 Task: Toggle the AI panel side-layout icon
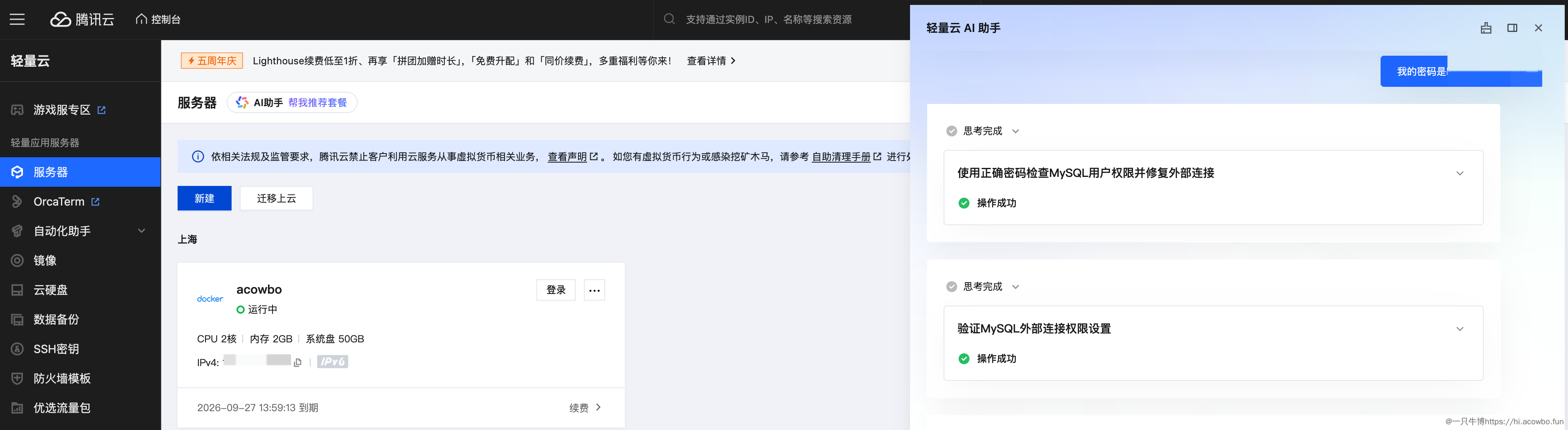[1512, 28]
